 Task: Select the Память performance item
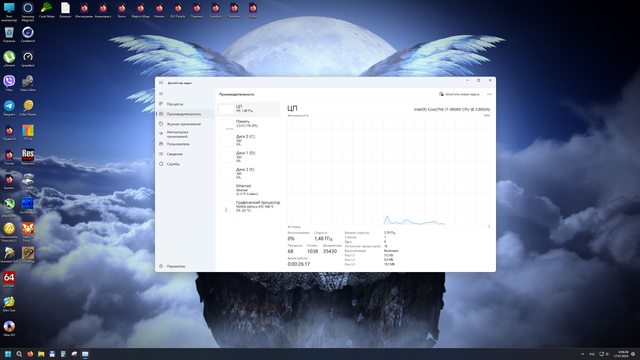249,124
